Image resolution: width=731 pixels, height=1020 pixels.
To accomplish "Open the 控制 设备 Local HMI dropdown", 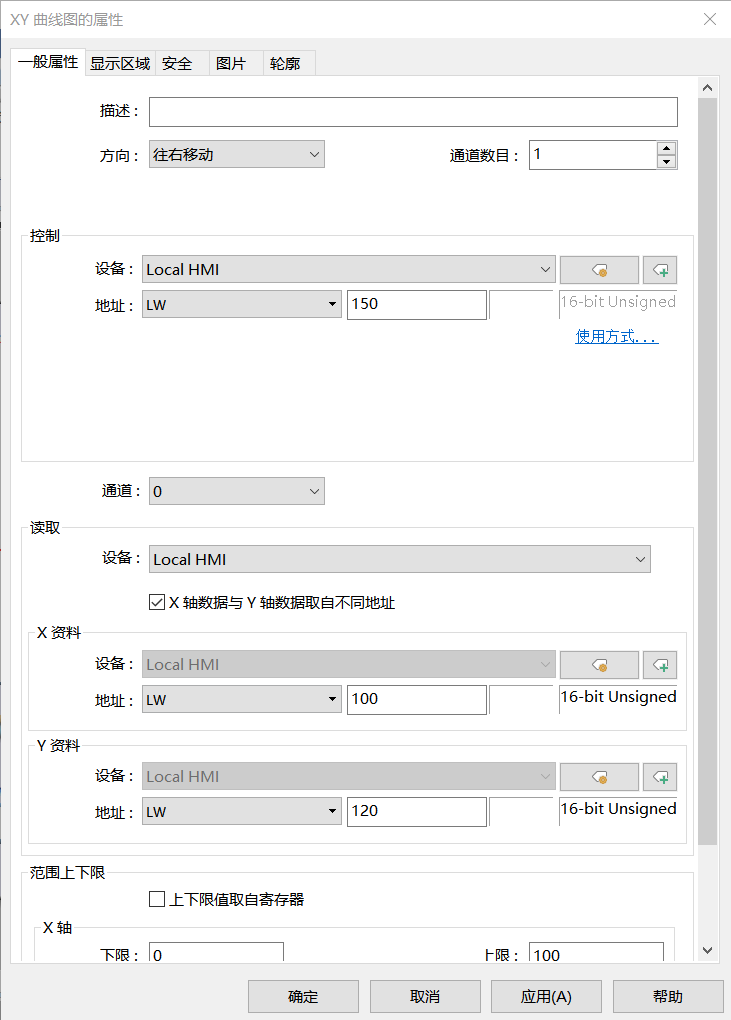I will [x=349, y=269].
